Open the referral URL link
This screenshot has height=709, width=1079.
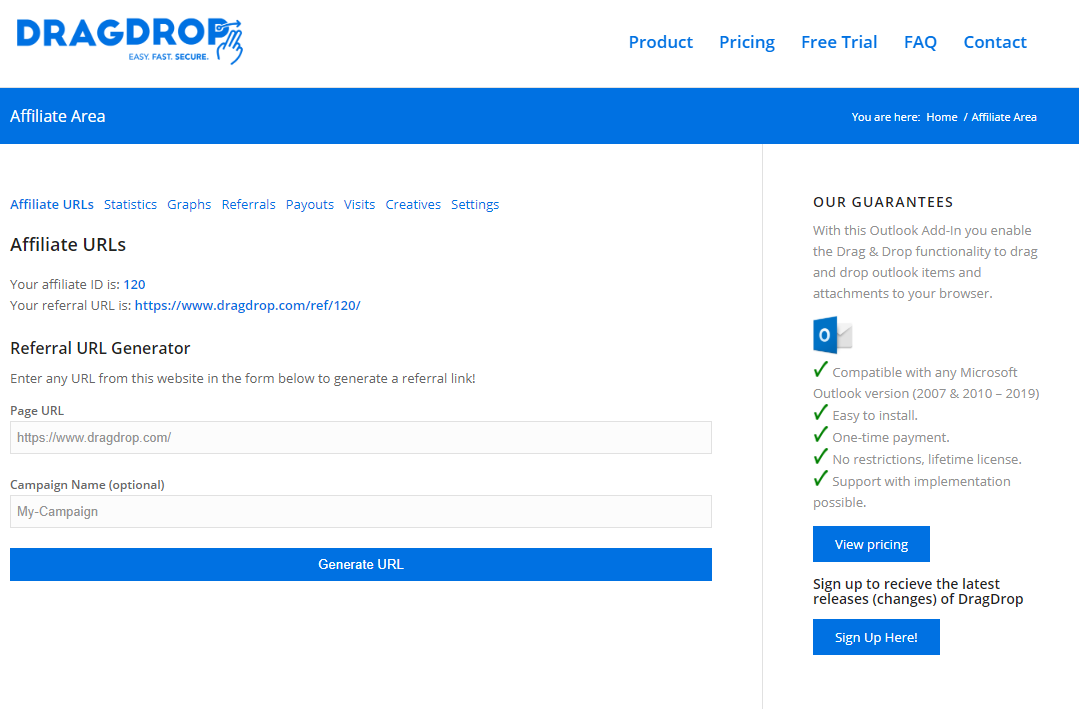(x=248, y=305)
